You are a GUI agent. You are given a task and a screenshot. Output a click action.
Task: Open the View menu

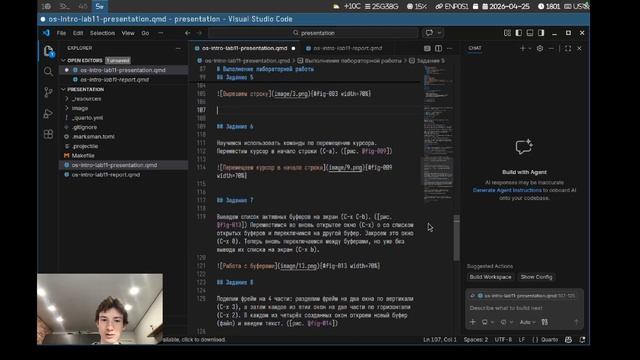tap(128, 33)
